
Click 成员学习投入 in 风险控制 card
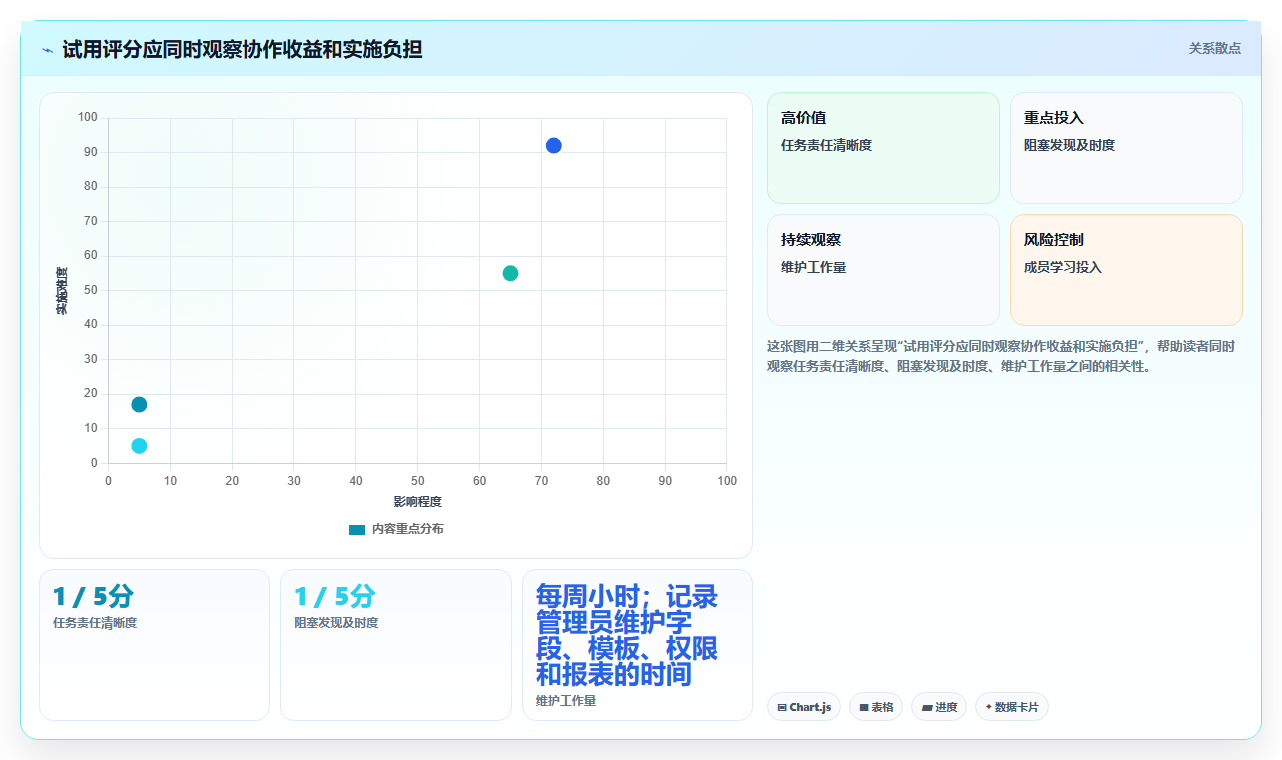pos(1063,267)
